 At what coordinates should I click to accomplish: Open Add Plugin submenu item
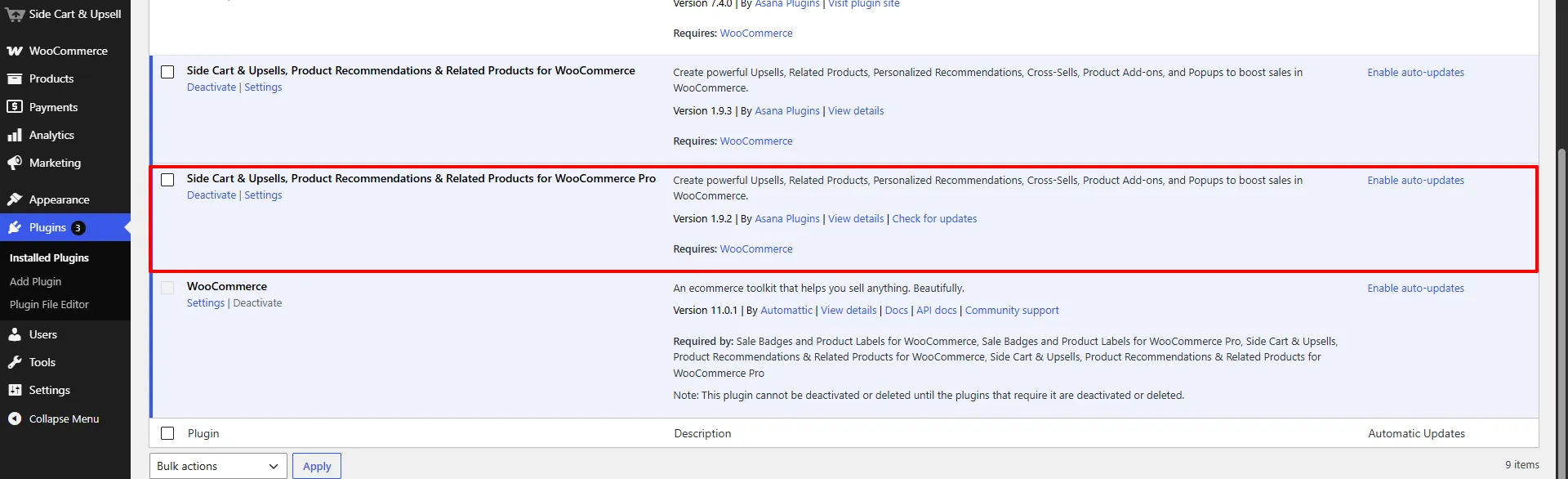tap(35, 281)
